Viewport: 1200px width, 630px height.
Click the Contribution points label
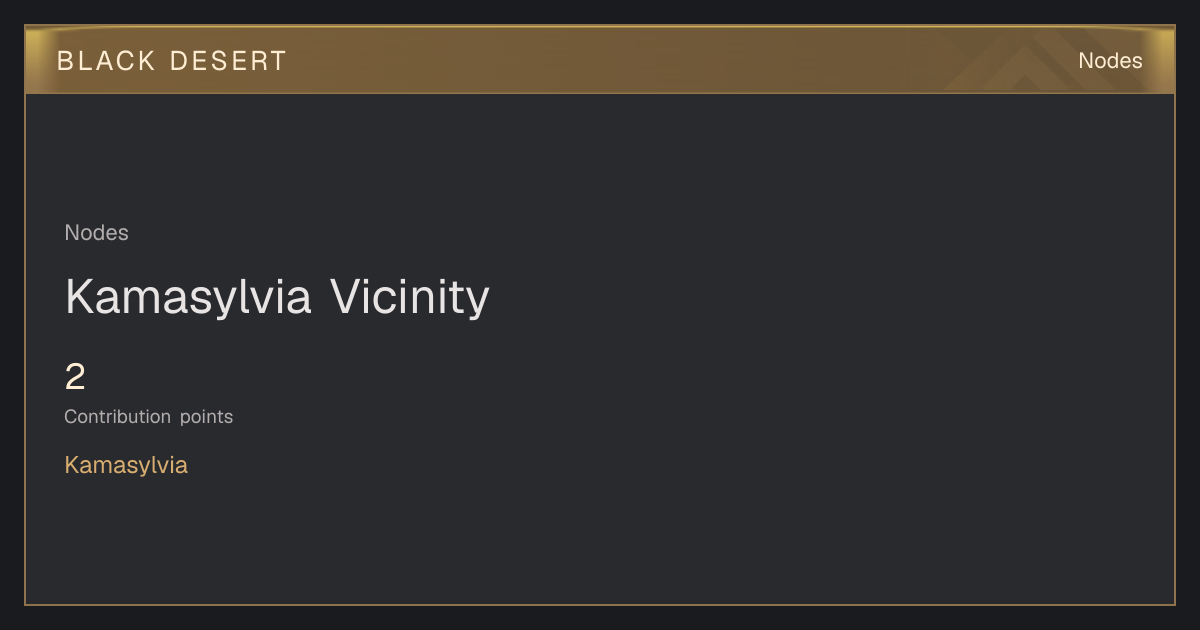point(149,417)
